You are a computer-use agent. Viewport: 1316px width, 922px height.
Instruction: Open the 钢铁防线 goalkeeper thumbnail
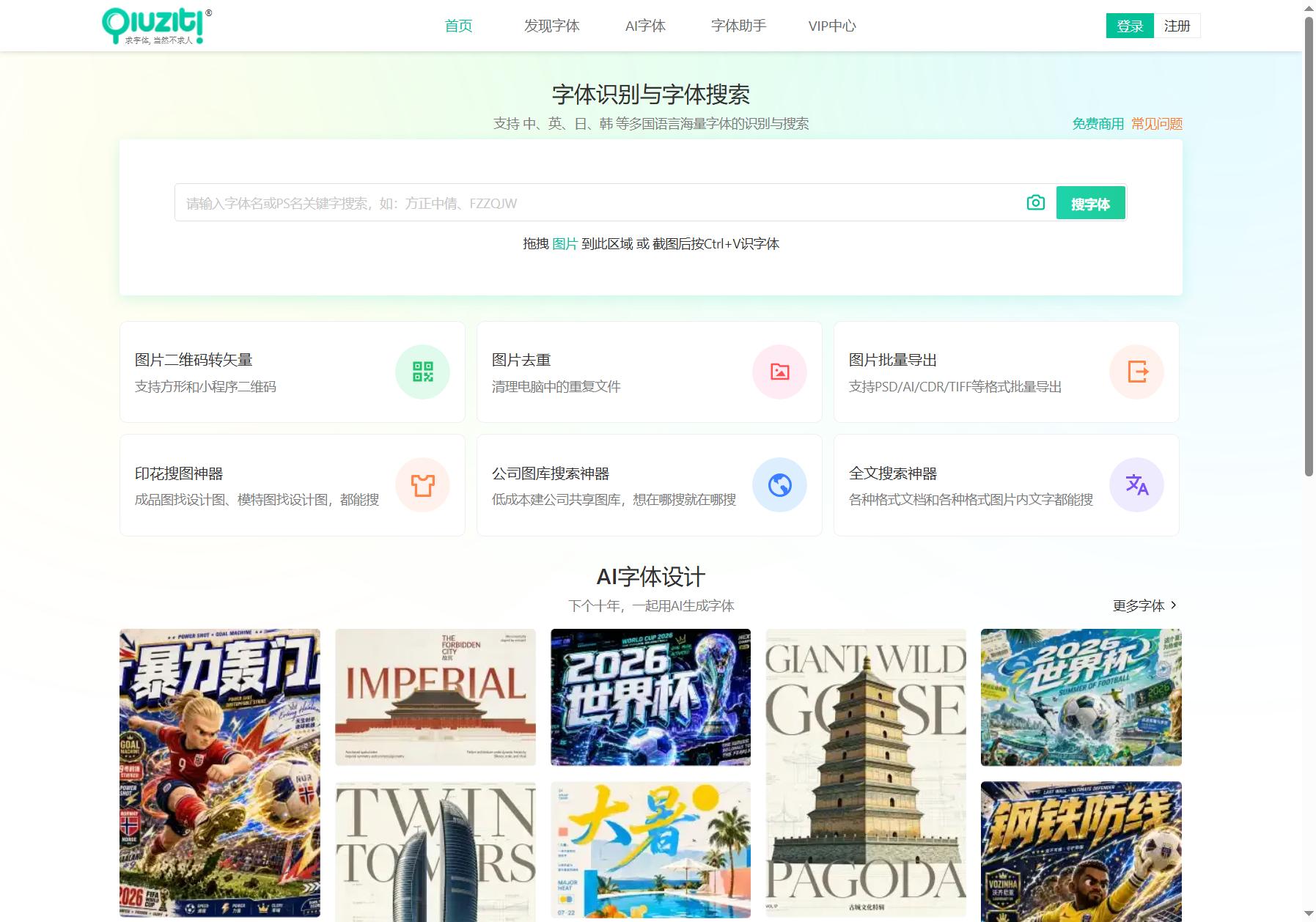pyautogui.click(x=1081, y=852)
